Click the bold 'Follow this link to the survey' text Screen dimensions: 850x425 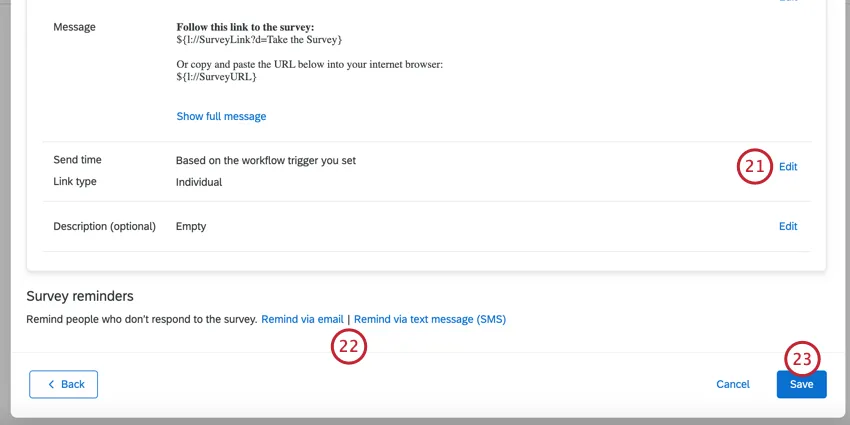pyautogui.click(x=245, y=27)
